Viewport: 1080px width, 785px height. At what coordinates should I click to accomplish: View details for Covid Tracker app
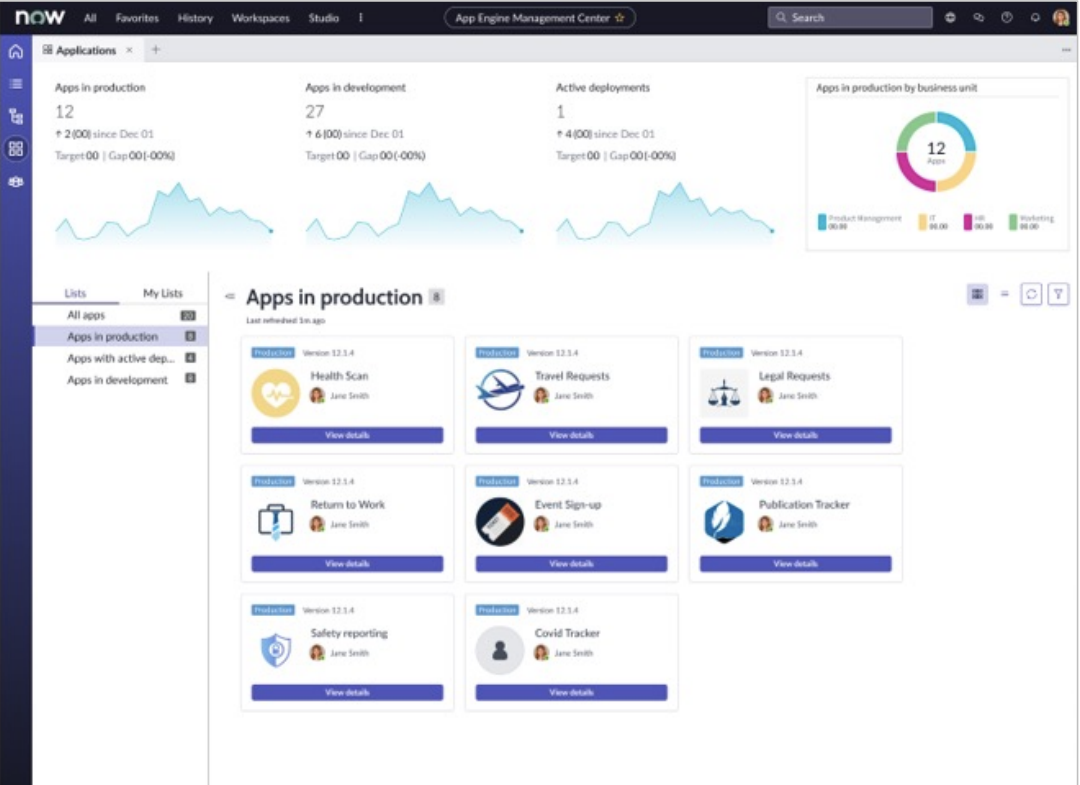pyautogui.click(x=571, y=692)
